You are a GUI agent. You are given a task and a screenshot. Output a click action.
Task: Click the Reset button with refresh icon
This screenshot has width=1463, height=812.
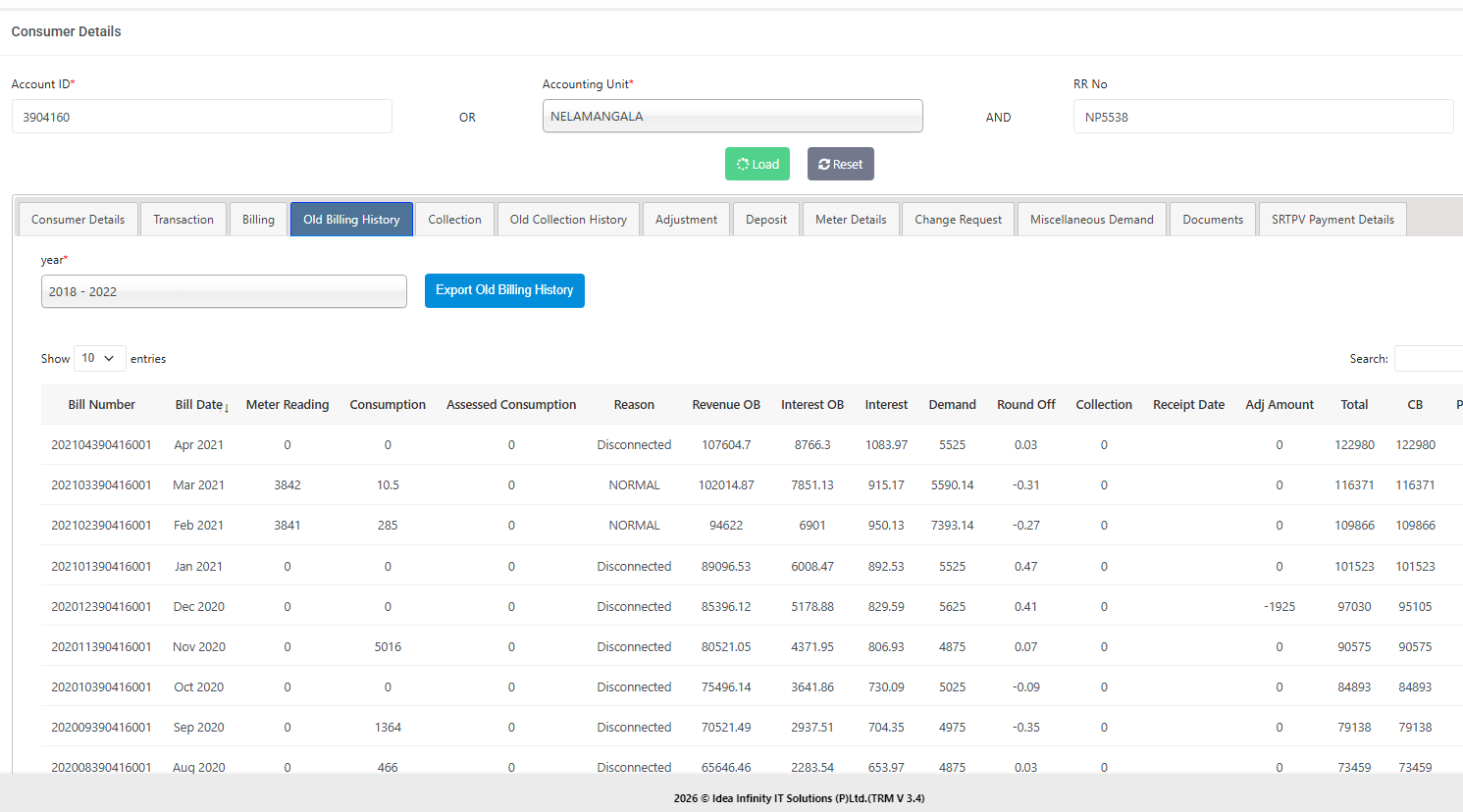click(840, 164)
